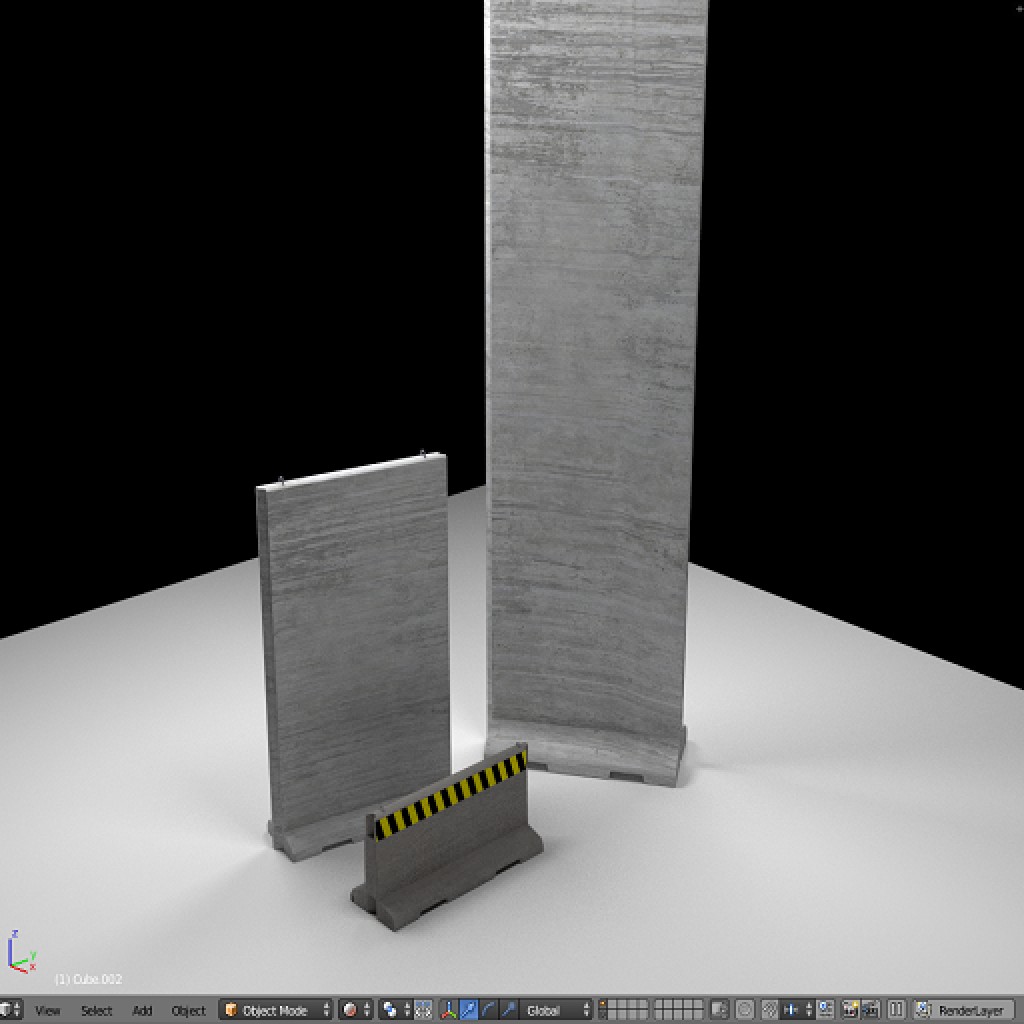This screenshot has width=1024, height=1024.
Task: Toggle the 3D manipulator widget axis icon
Action: coord(449,1010)
